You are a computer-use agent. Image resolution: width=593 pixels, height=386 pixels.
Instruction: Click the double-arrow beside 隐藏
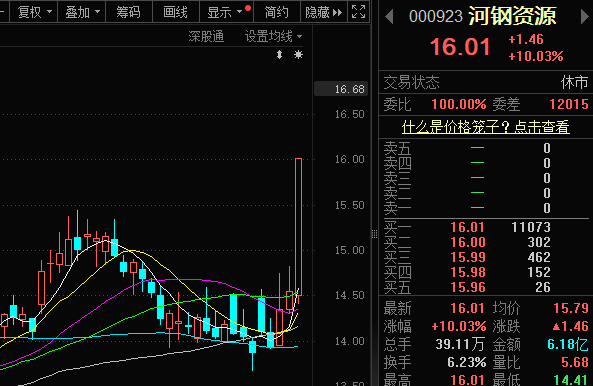[337, 12]
